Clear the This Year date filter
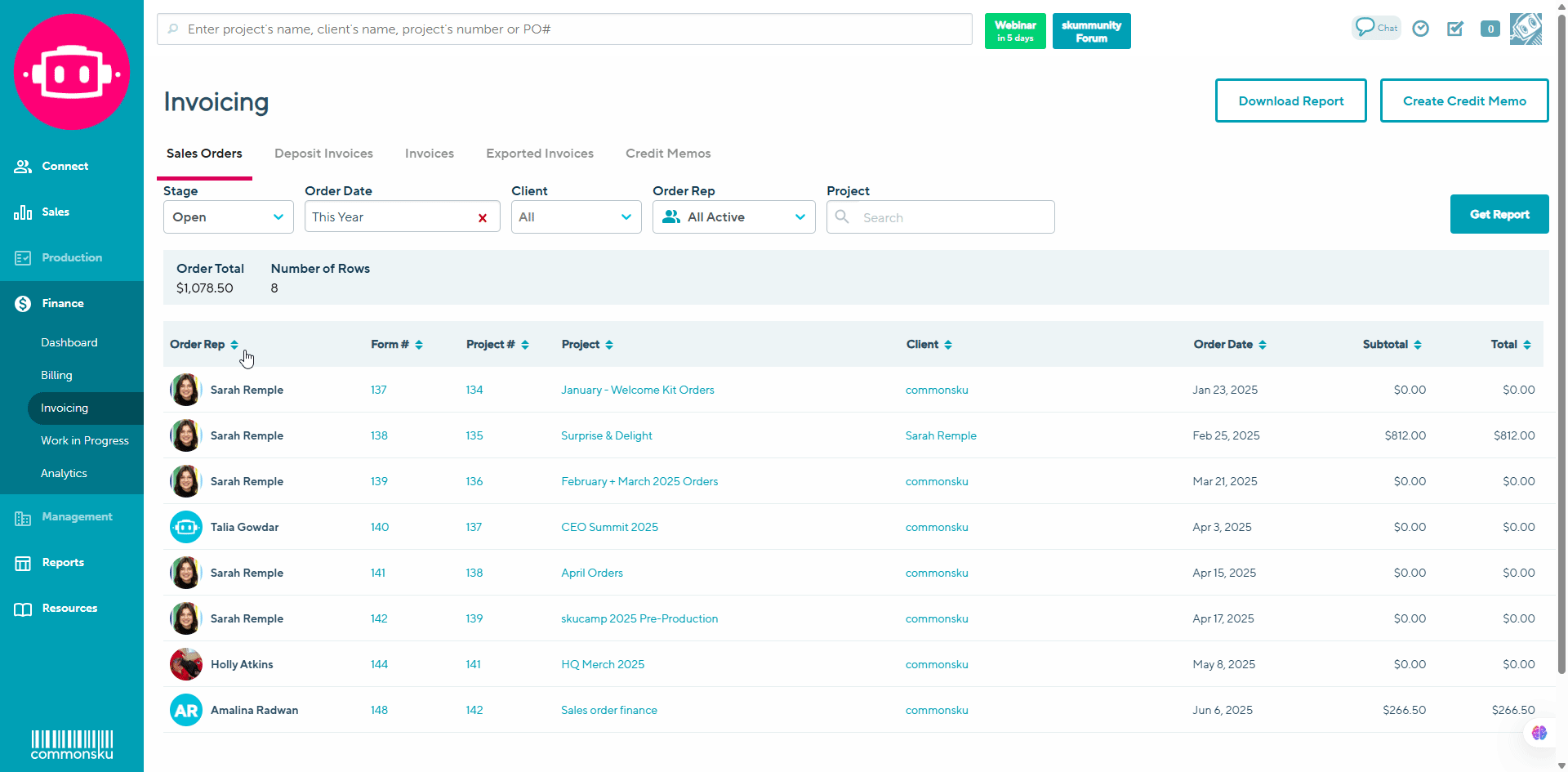Screen dimensions: 1568x772 click(x=483, y=217)
